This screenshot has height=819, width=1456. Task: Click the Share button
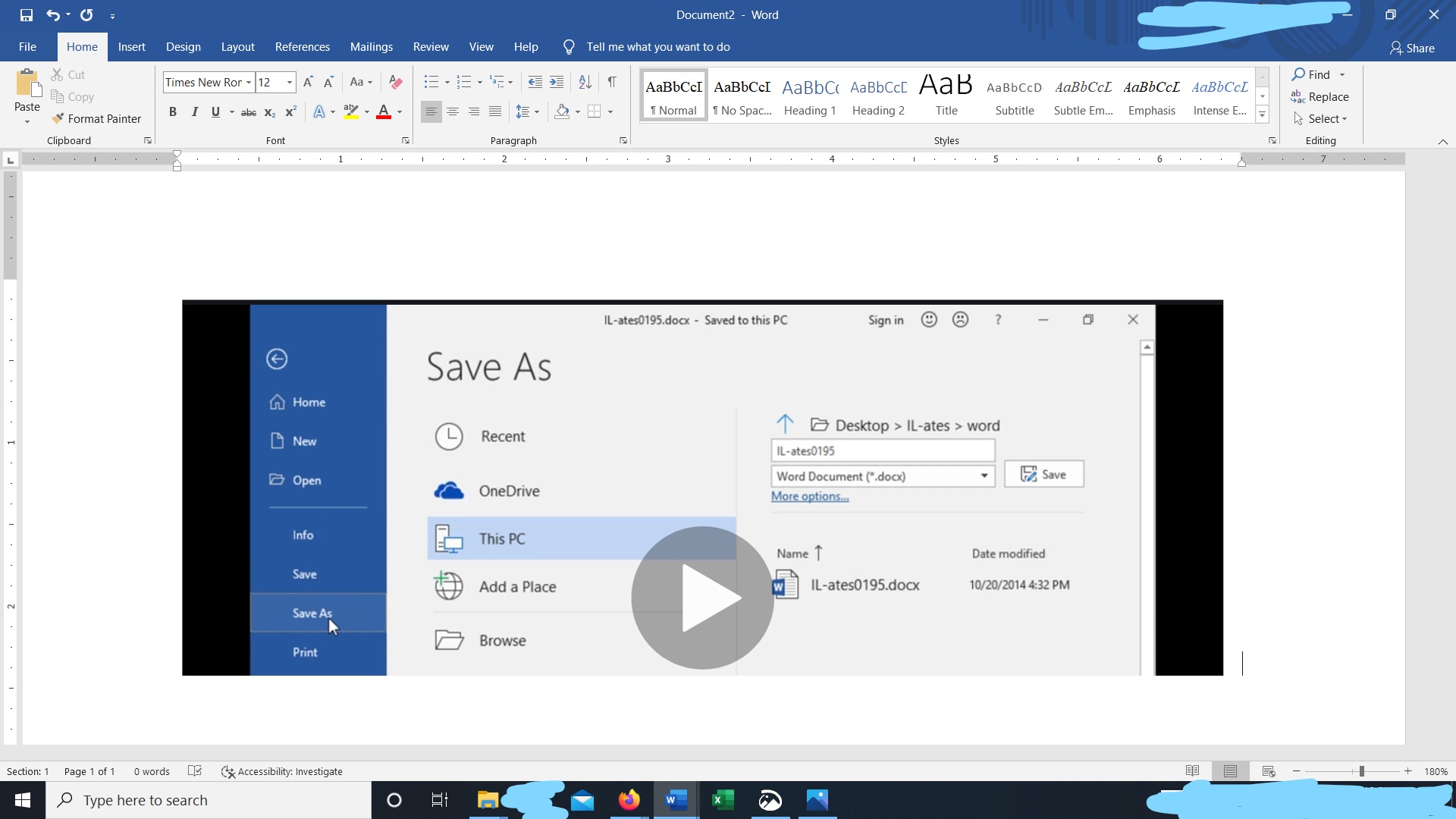(1412, 48)
